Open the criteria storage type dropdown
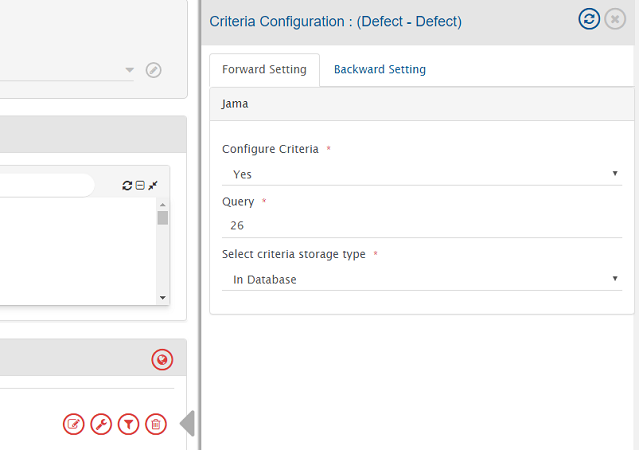Viewport: 639px width, 450px height. [x=421, y=280]
